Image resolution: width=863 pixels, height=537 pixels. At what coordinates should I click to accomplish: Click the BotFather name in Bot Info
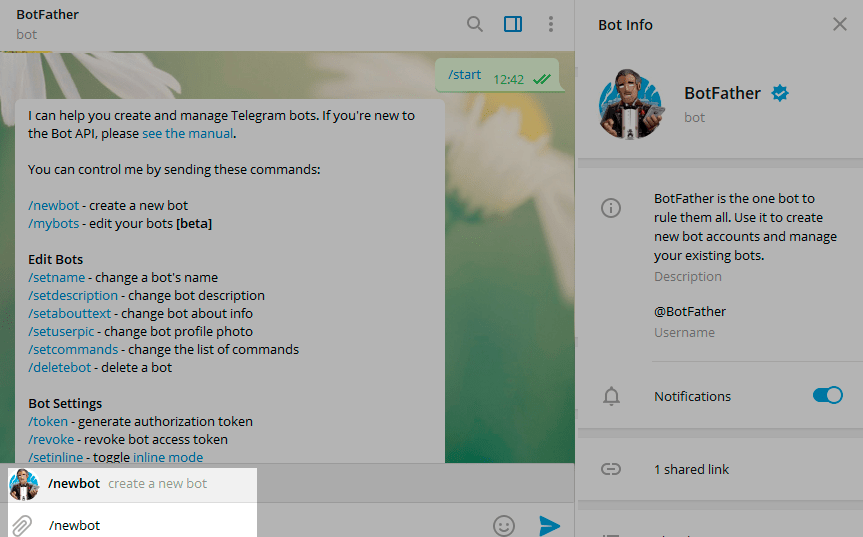pos(722,93)
